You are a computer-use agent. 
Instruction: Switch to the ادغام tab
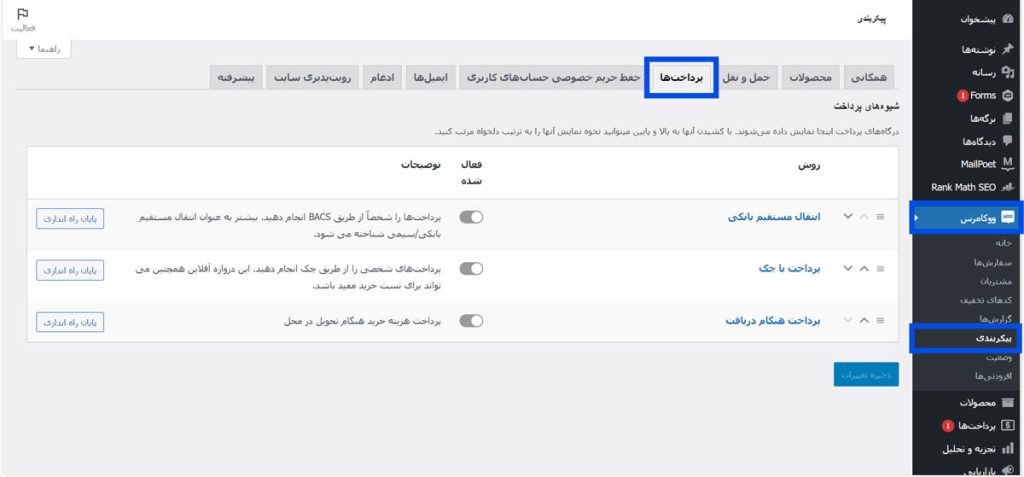382,77
